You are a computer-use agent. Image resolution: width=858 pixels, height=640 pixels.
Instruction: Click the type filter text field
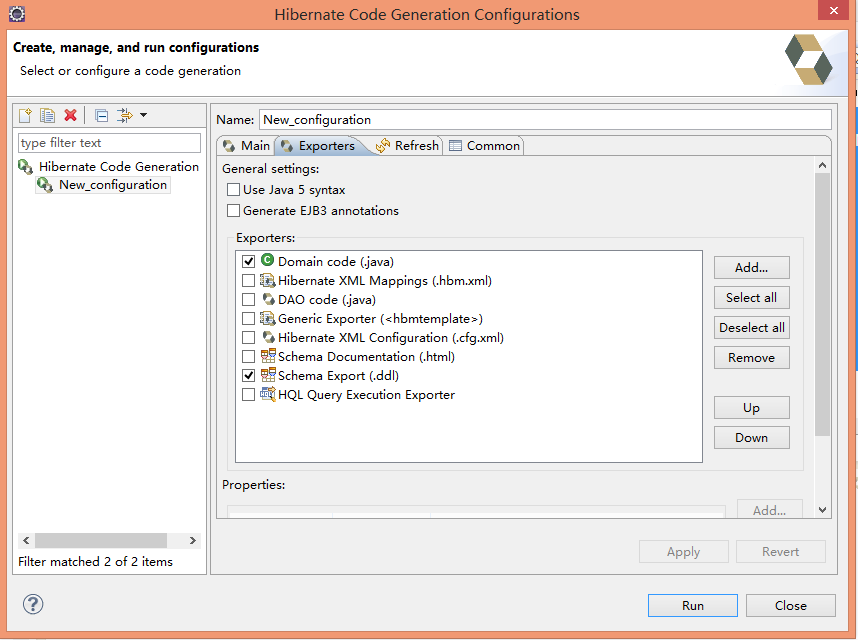[109, 143]
